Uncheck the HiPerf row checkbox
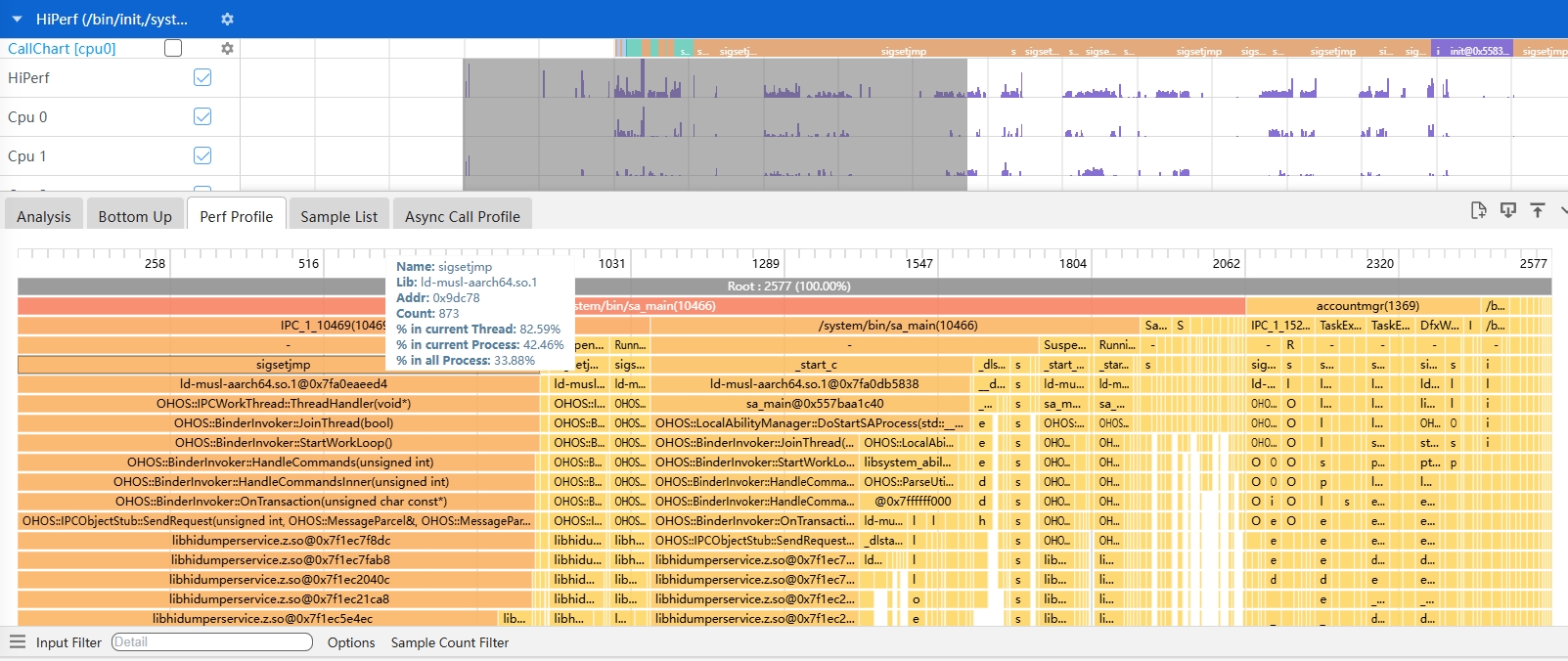This screenshot has width=1568, height=661. coord(202,77)
